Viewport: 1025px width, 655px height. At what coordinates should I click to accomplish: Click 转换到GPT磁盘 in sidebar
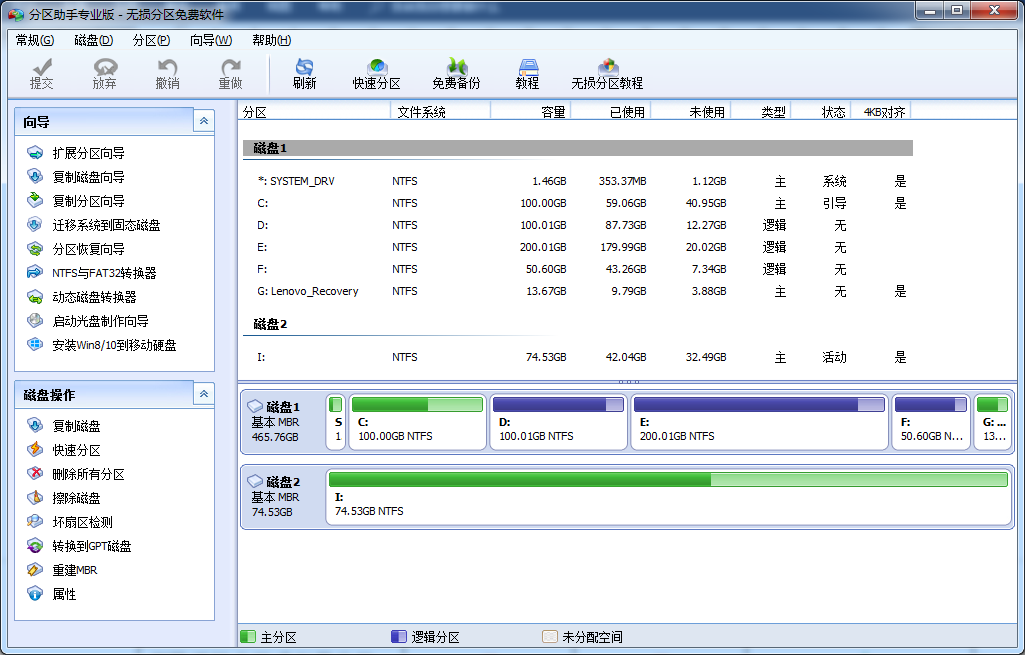pyautogui.click(x=91, y=546)
